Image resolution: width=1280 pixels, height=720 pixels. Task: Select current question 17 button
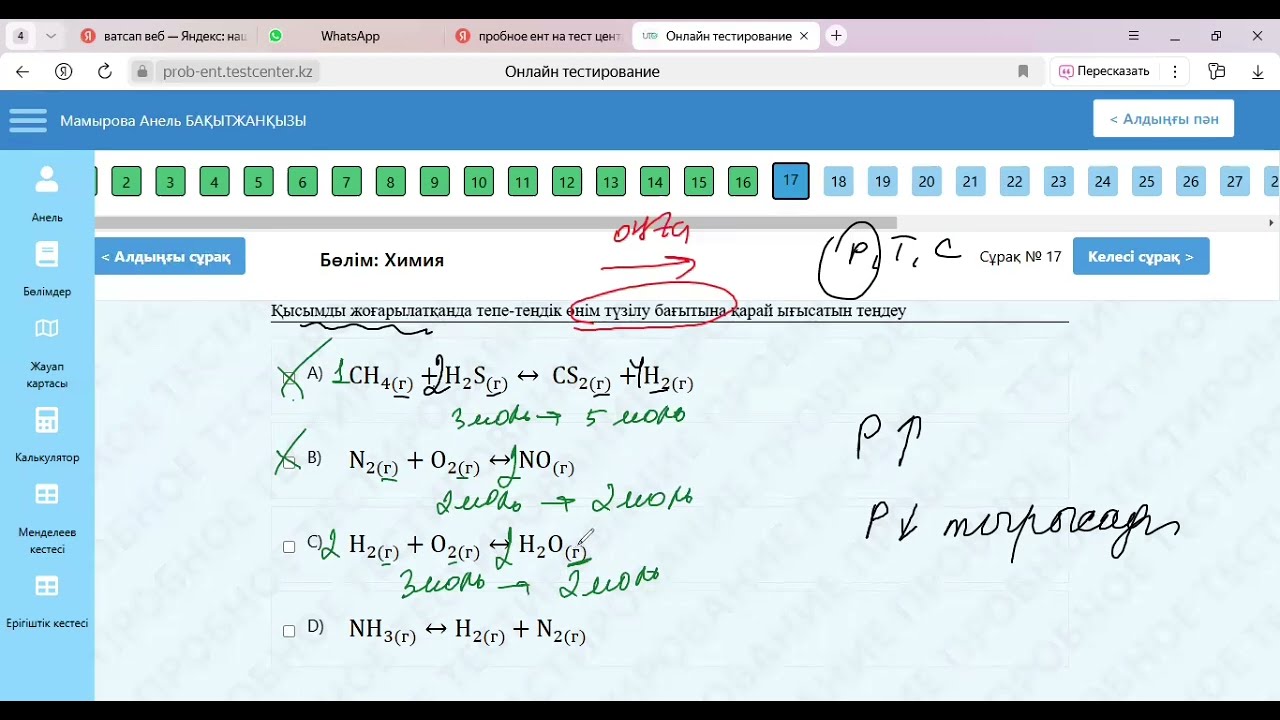click(790, 181)
